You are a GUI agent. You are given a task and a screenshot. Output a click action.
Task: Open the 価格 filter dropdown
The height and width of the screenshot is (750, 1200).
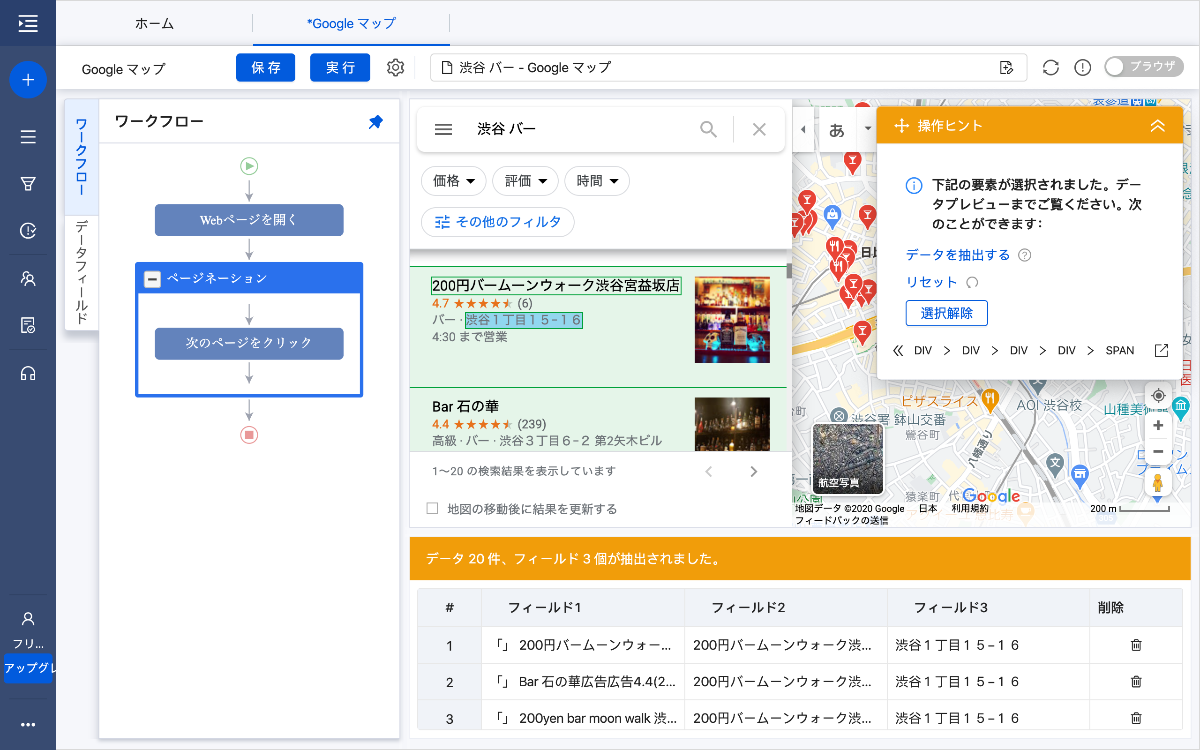454,181
